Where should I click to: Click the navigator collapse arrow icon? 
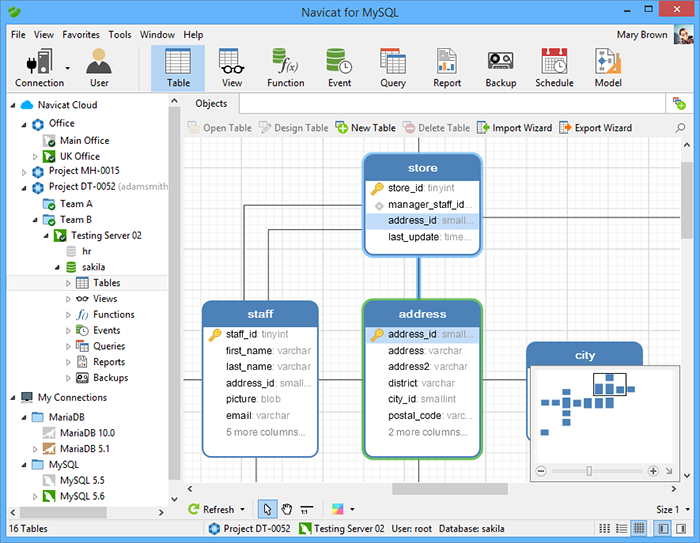(x=669, y=471)
